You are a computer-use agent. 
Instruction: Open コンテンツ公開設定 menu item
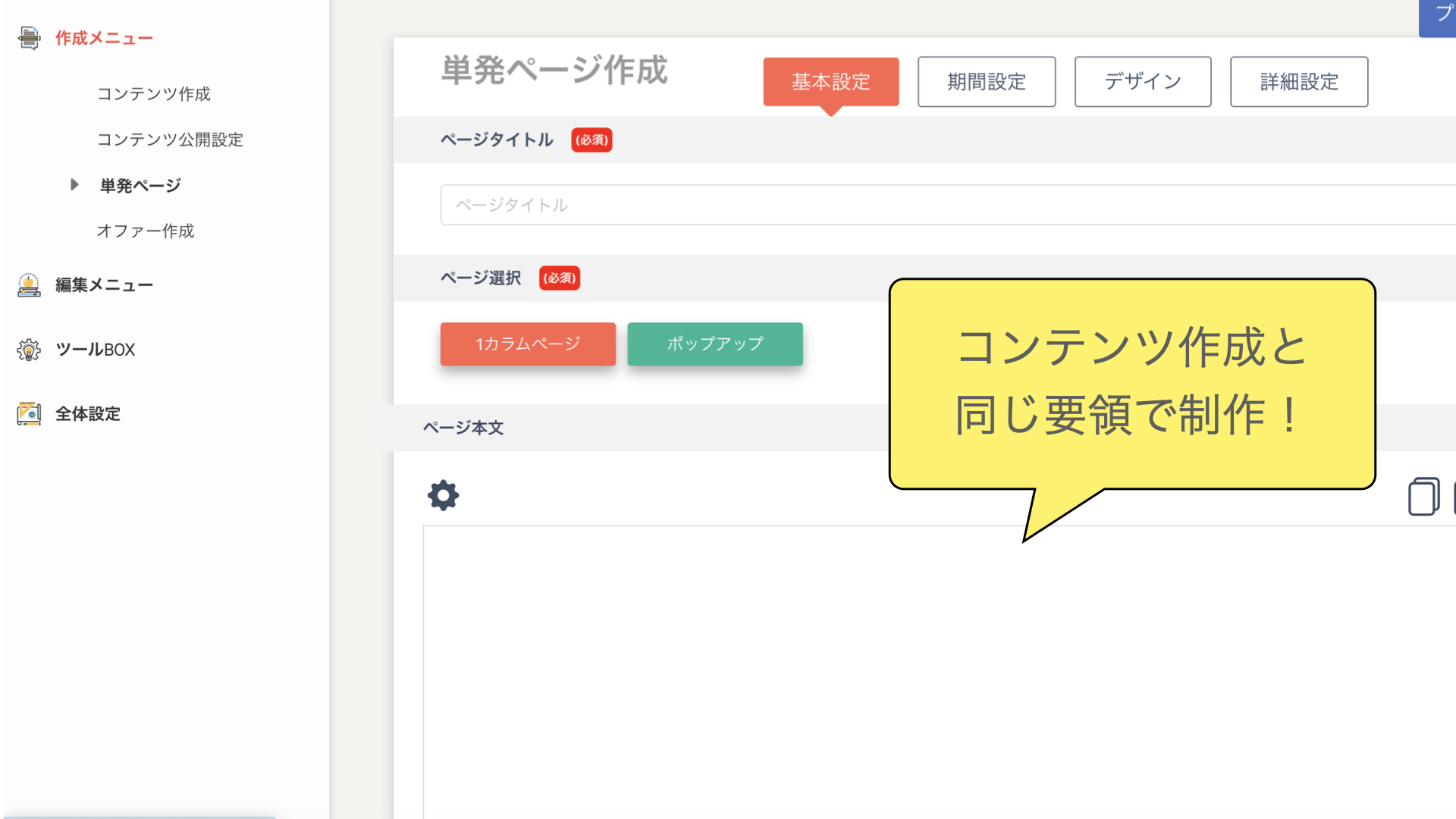coord(170,140)
